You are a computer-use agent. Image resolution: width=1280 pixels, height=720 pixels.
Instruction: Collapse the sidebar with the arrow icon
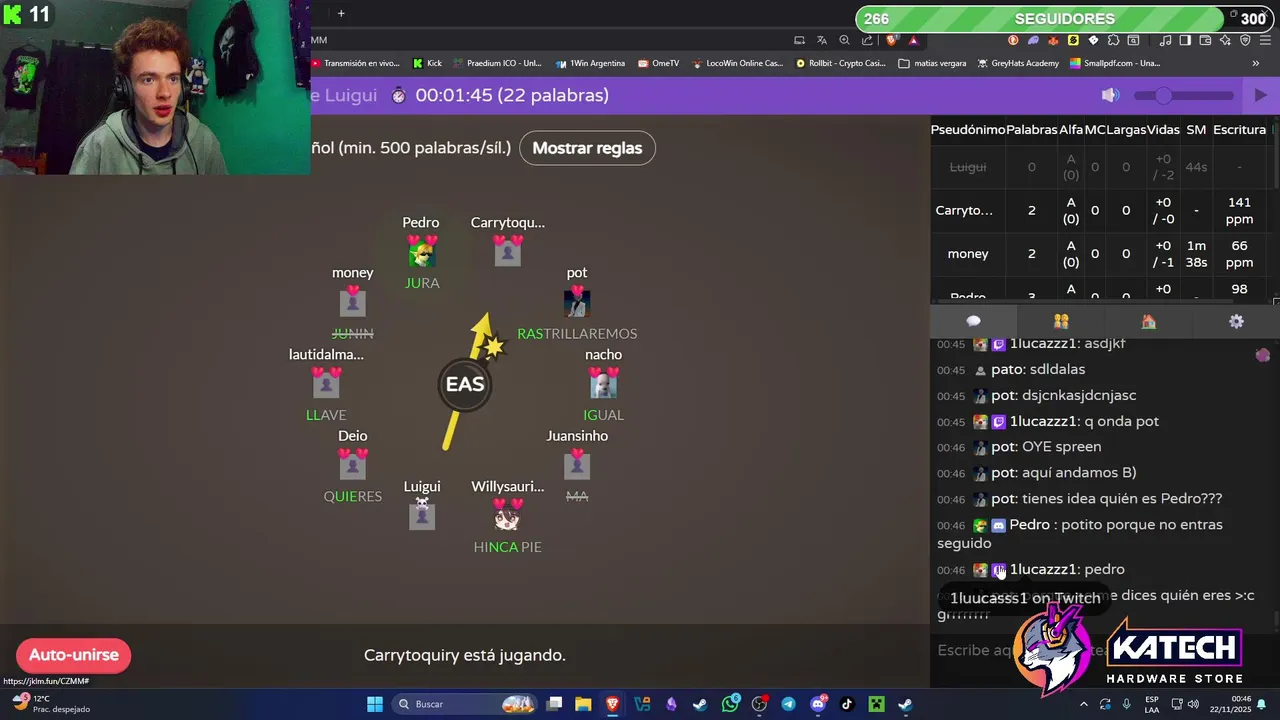pos(1260,95)
